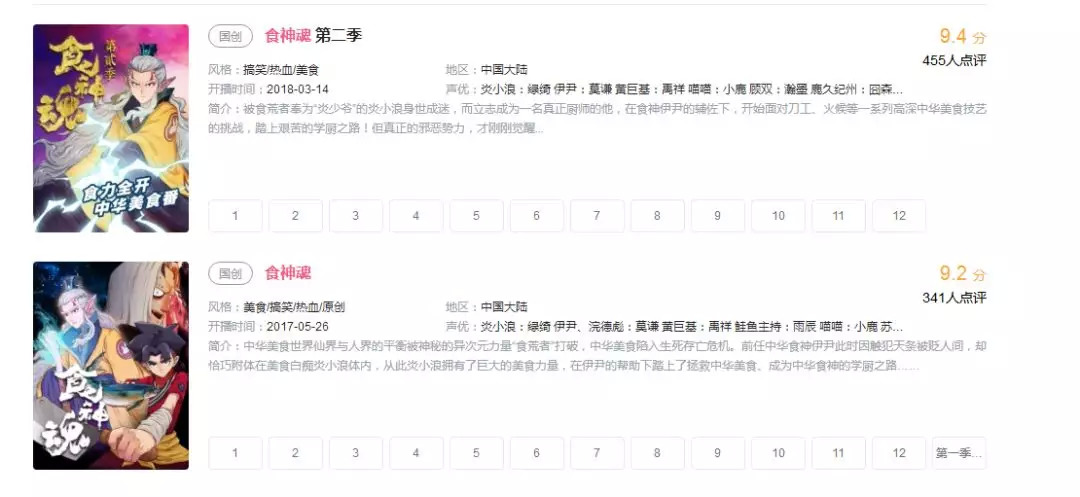Open the first-season 食神魂 poster thumbnail
This screenshot has width=1080, height=497.
[x=111, y=366]
